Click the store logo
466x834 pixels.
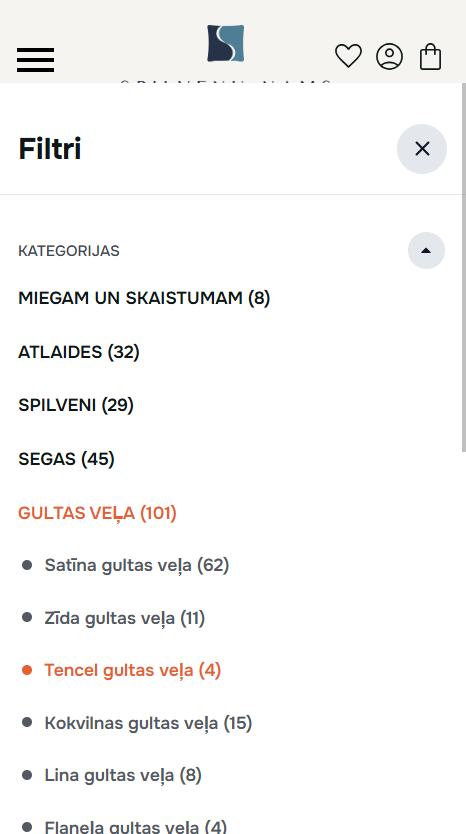tap(226, 44)
